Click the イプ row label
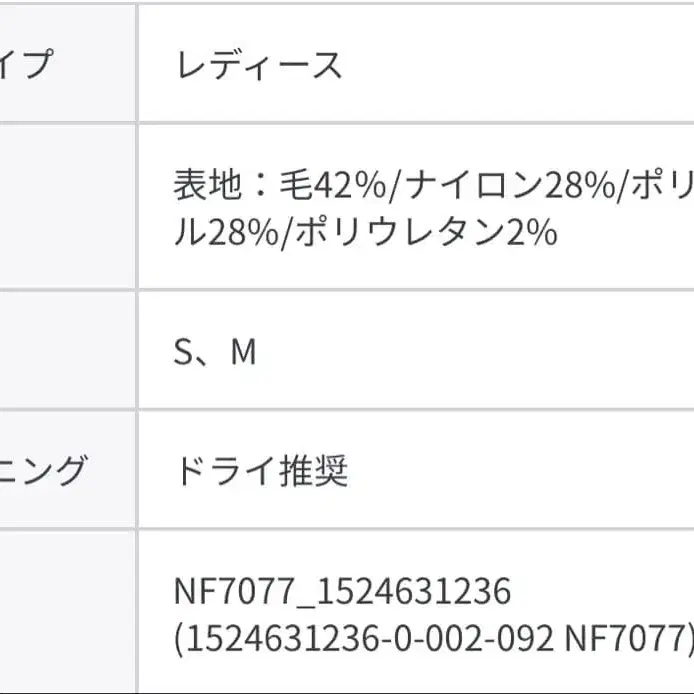Screen dimensions: 694x694 (x=28, y=66)
